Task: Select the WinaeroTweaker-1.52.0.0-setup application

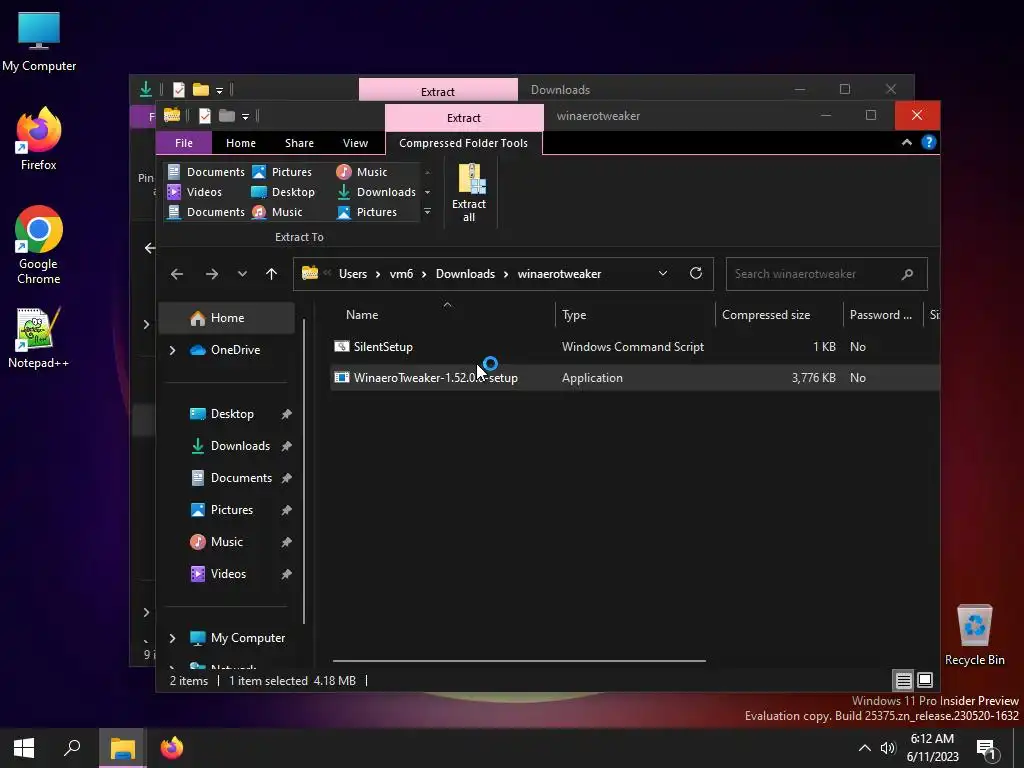Action: click(x=435, y=377)
